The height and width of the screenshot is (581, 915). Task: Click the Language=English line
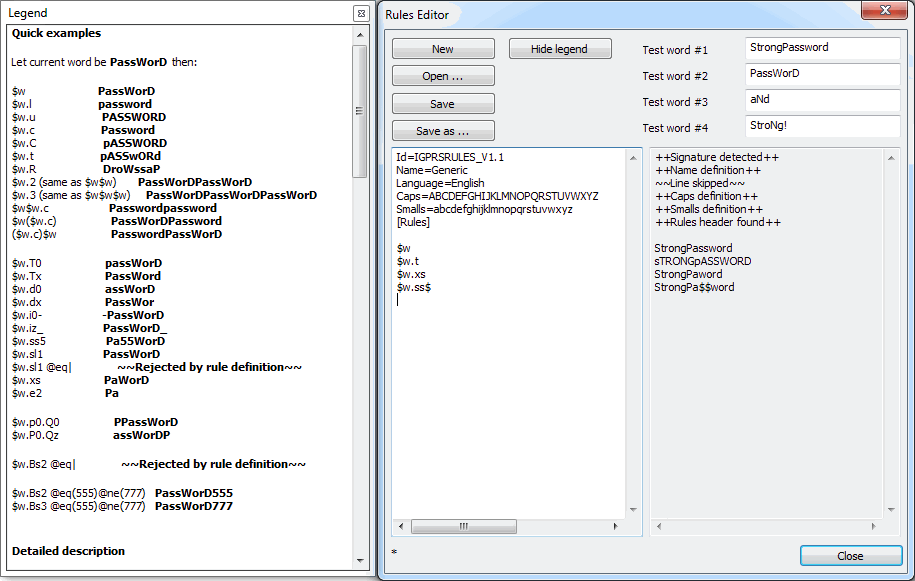(x=440, y=183)
